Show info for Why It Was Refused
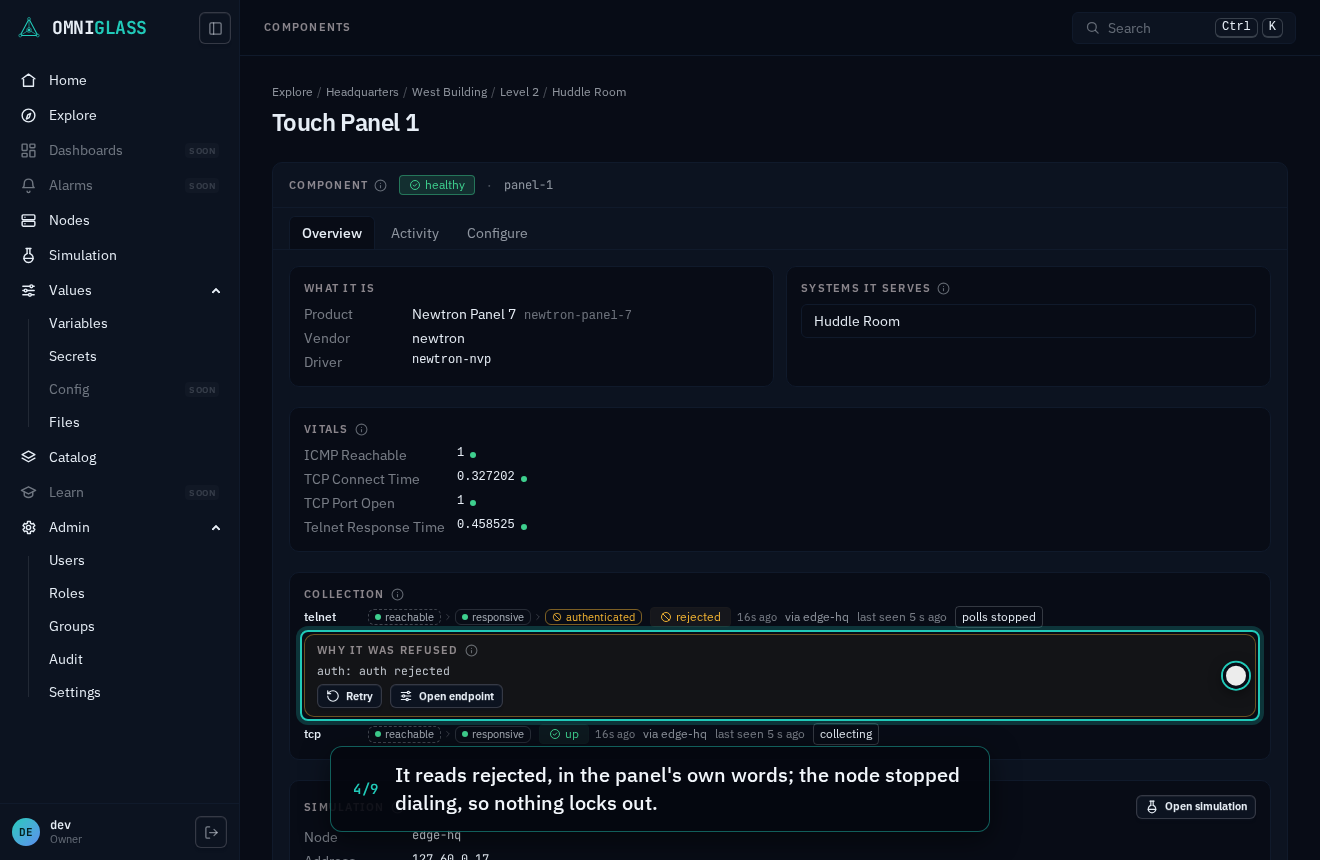 click(471, 650)
